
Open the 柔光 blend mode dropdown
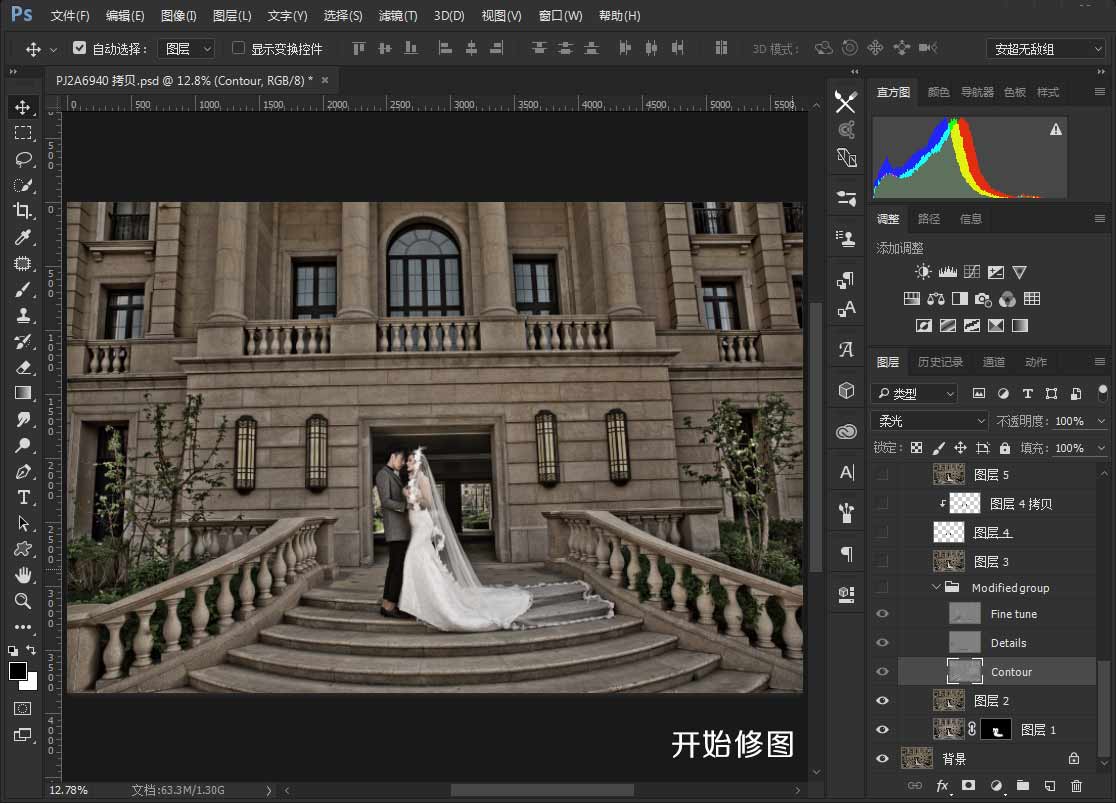(928, 421)
